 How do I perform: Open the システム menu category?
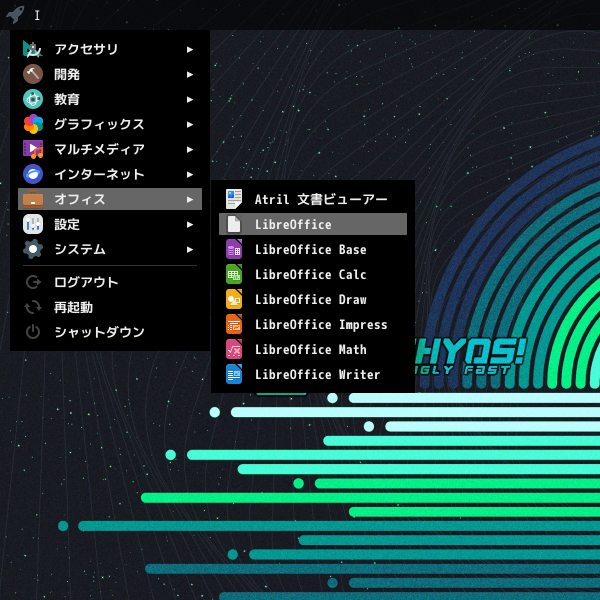(110, 249)
